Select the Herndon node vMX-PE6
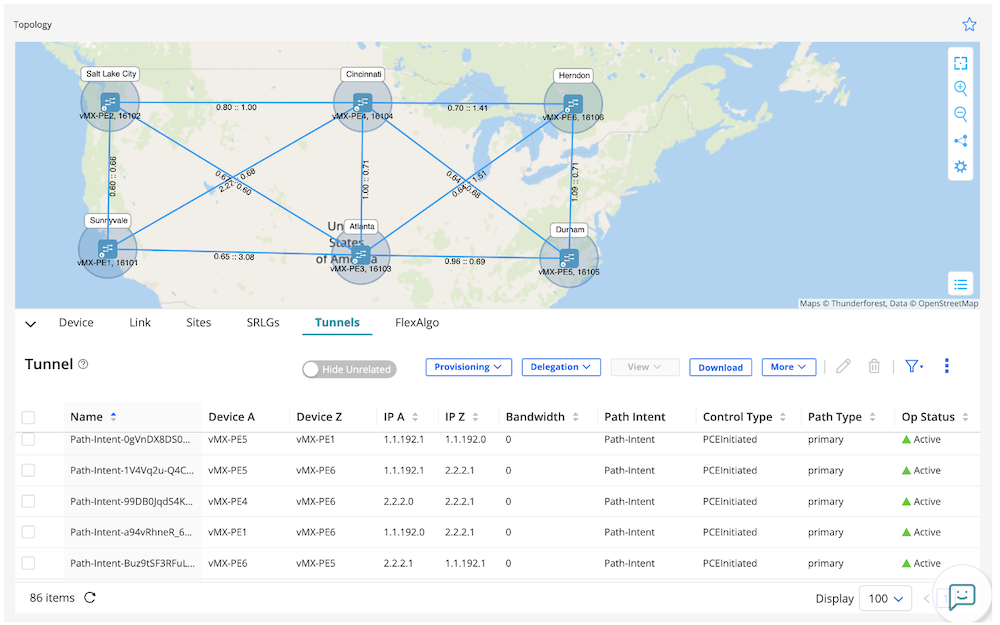1000x625 pixels. (573, 104)
